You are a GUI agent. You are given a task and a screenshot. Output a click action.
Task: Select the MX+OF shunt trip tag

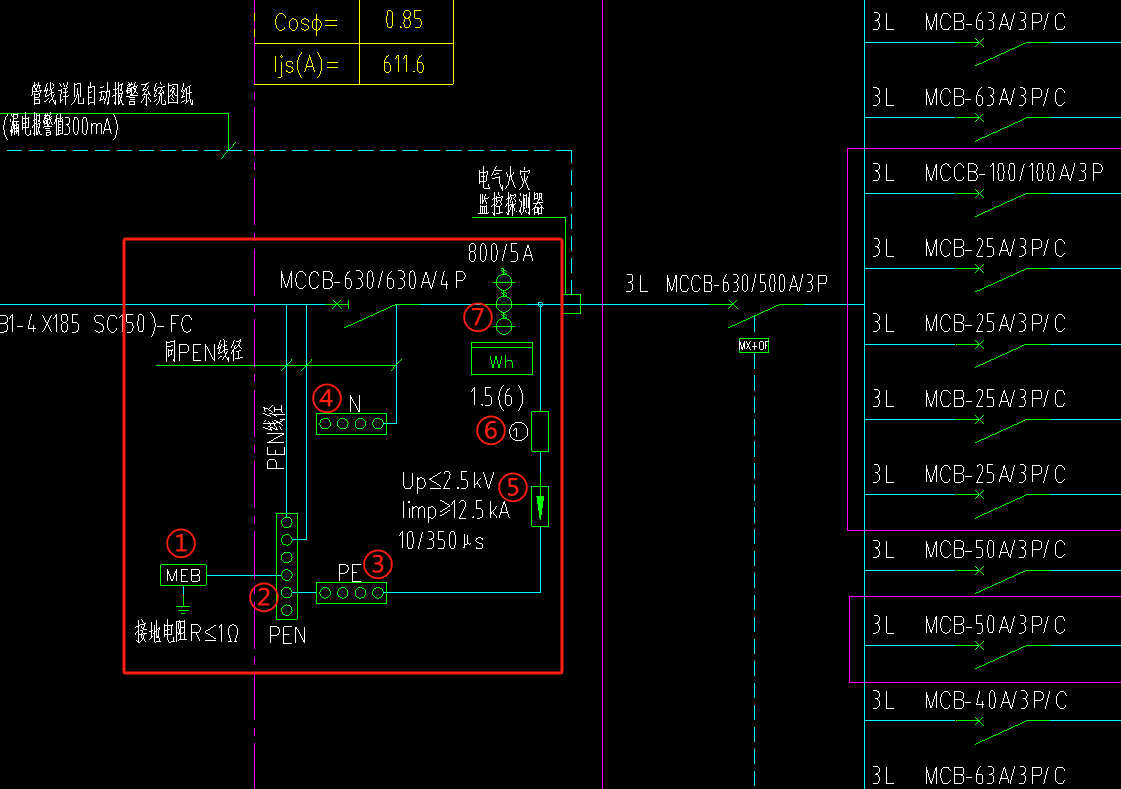pos(754,346)
